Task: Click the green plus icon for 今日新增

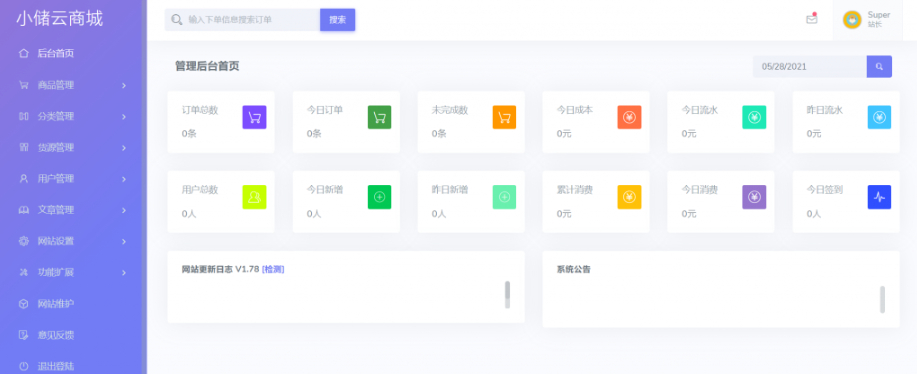Action: click(380, 197)
